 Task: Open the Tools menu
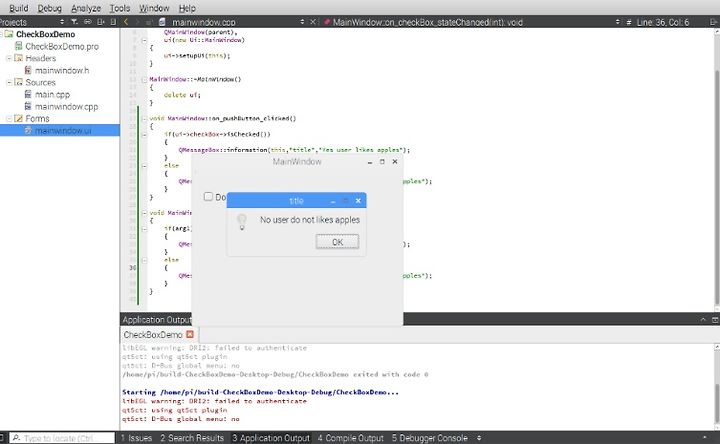pos(120,8)
